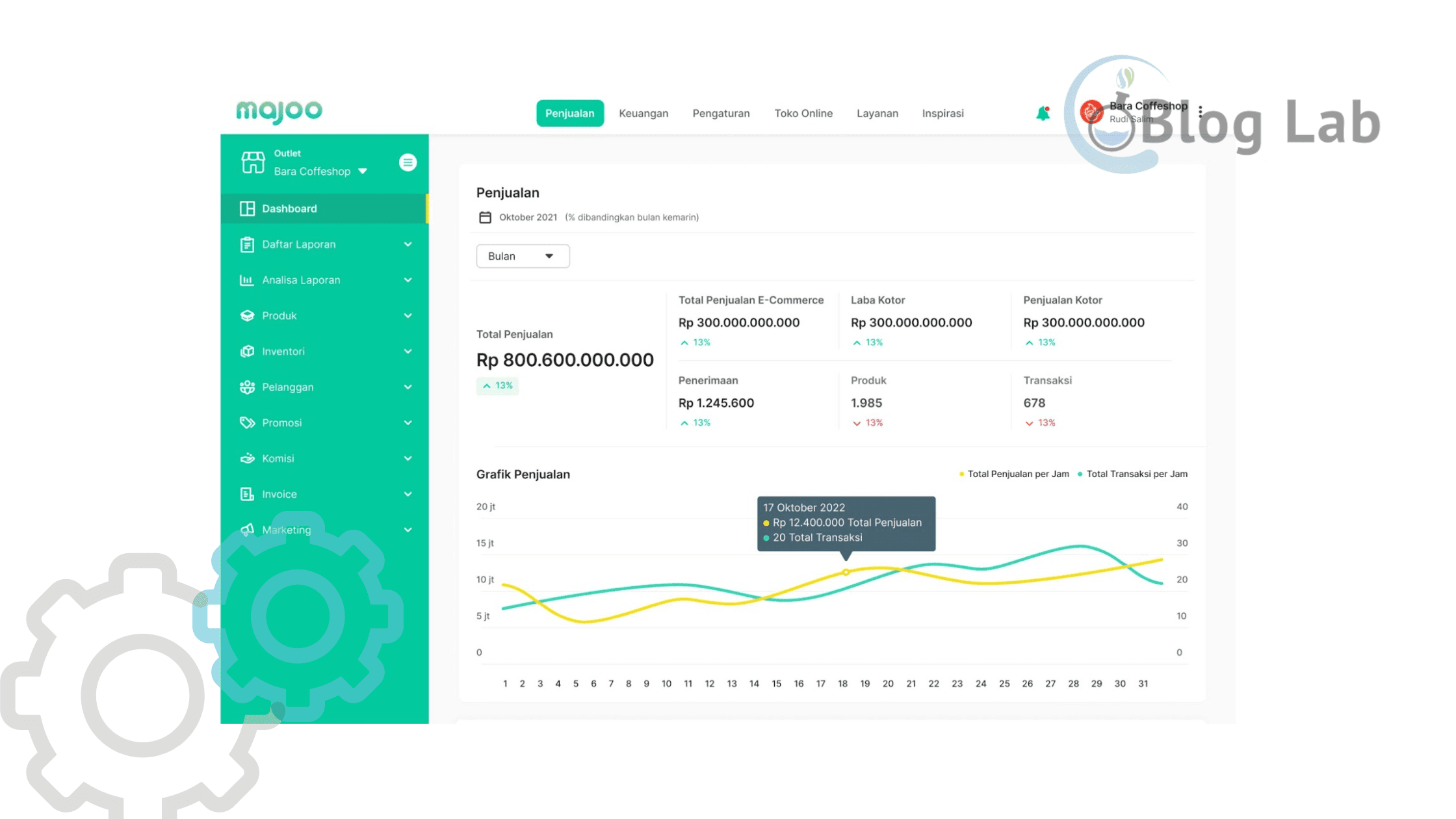Toggle Total Penjualan per Jam legend
1456x819 pixels.
point(1014,474)
